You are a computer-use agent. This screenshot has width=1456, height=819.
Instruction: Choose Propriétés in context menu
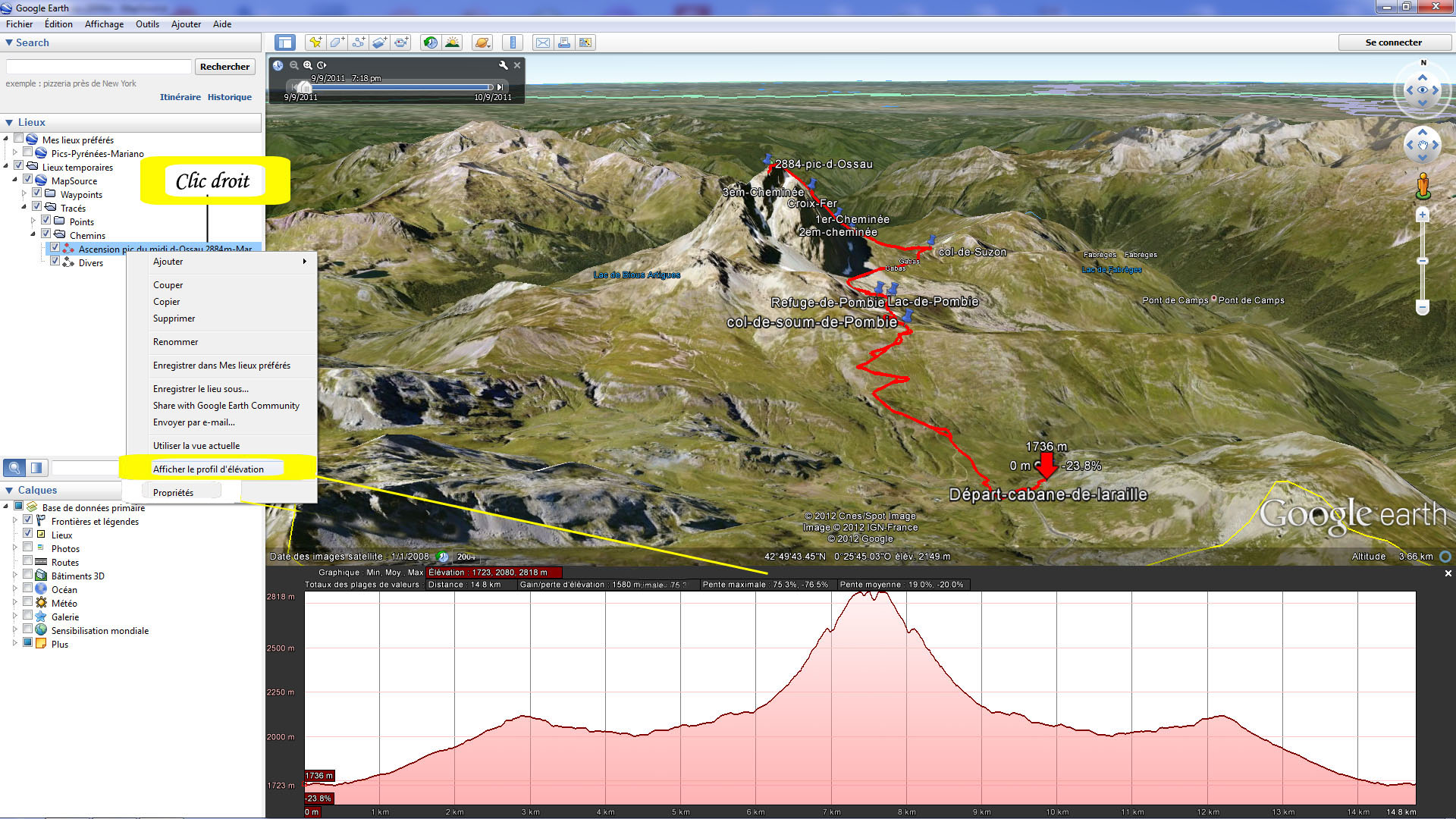click(173, 493)
